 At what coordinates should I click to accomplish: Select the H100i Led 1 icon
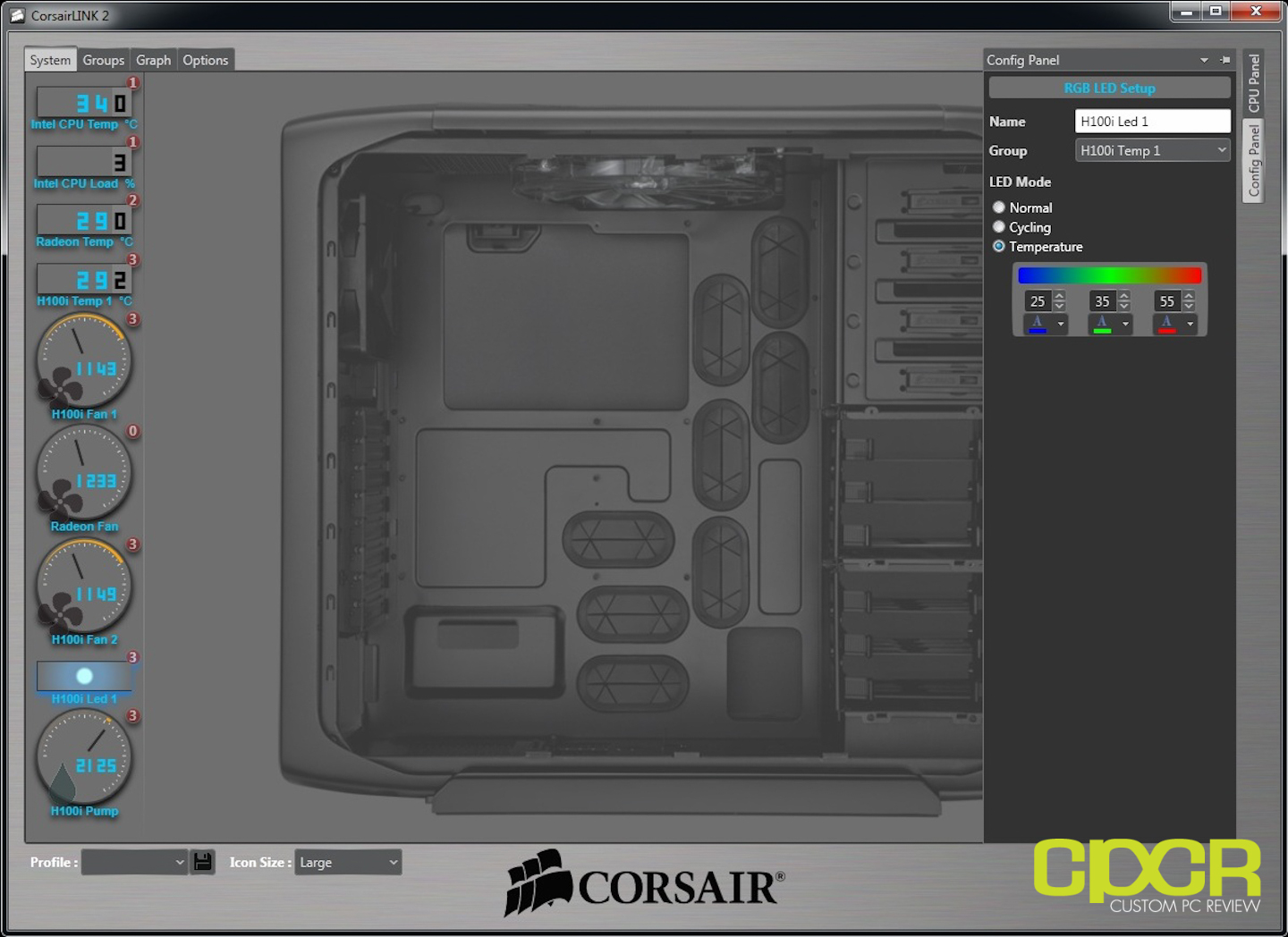[x=84, y=676]
